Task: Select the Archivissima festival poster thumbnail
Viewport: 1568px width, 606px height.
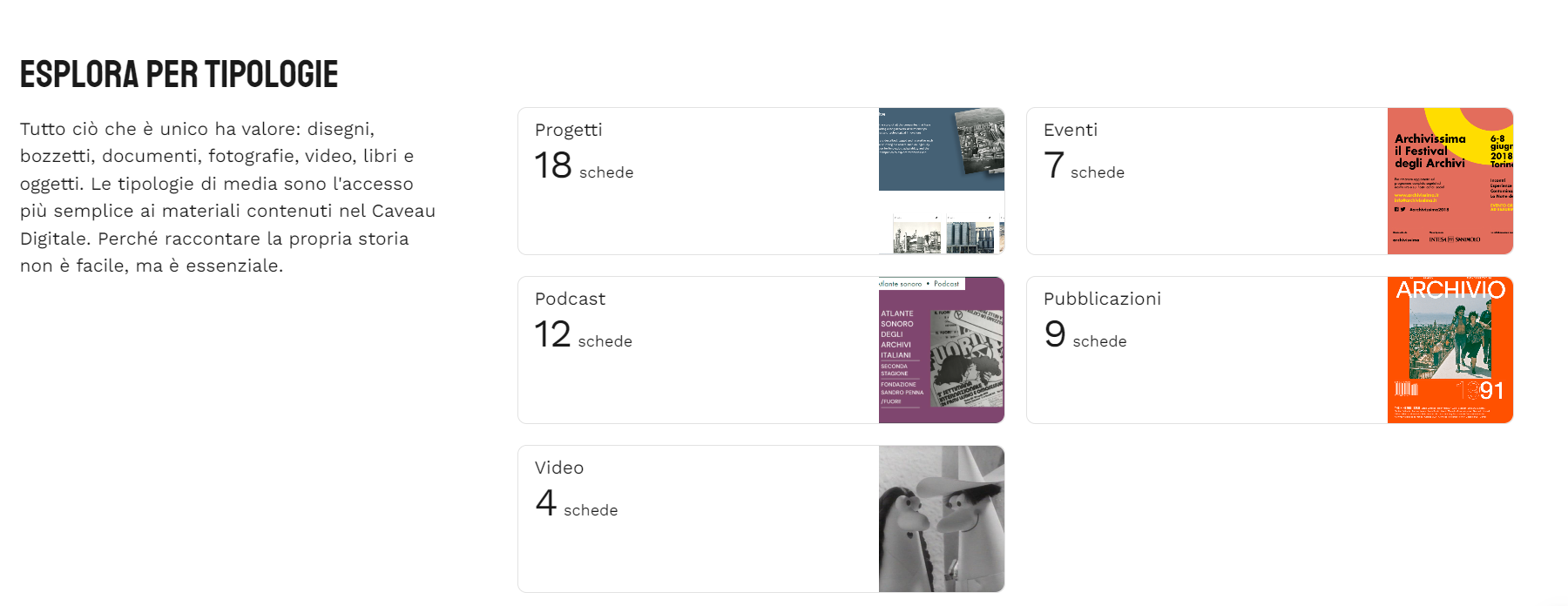Action: [1450, 181]
